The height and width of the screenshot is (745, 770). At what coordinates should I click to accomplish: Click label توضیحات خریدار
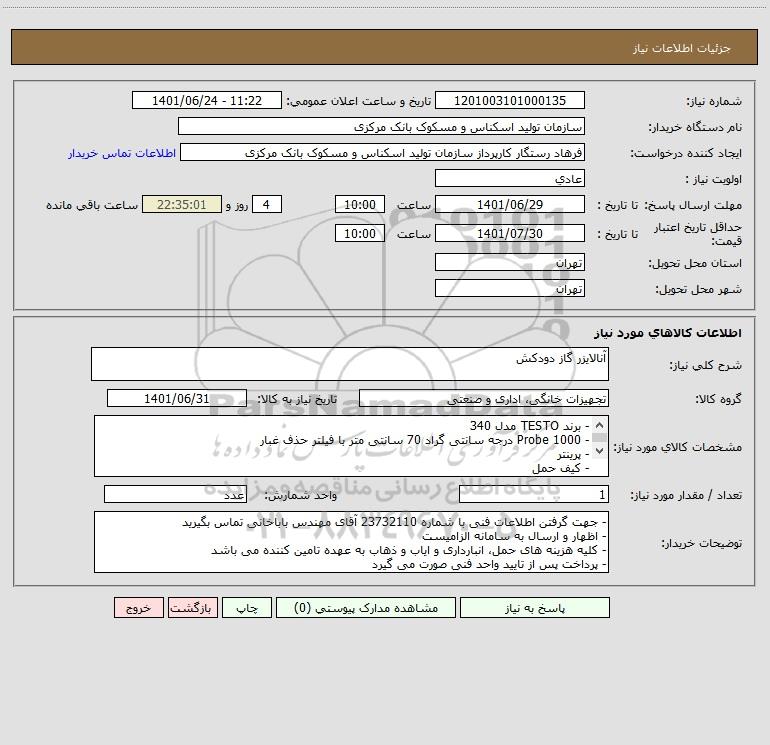pos(702,543)
